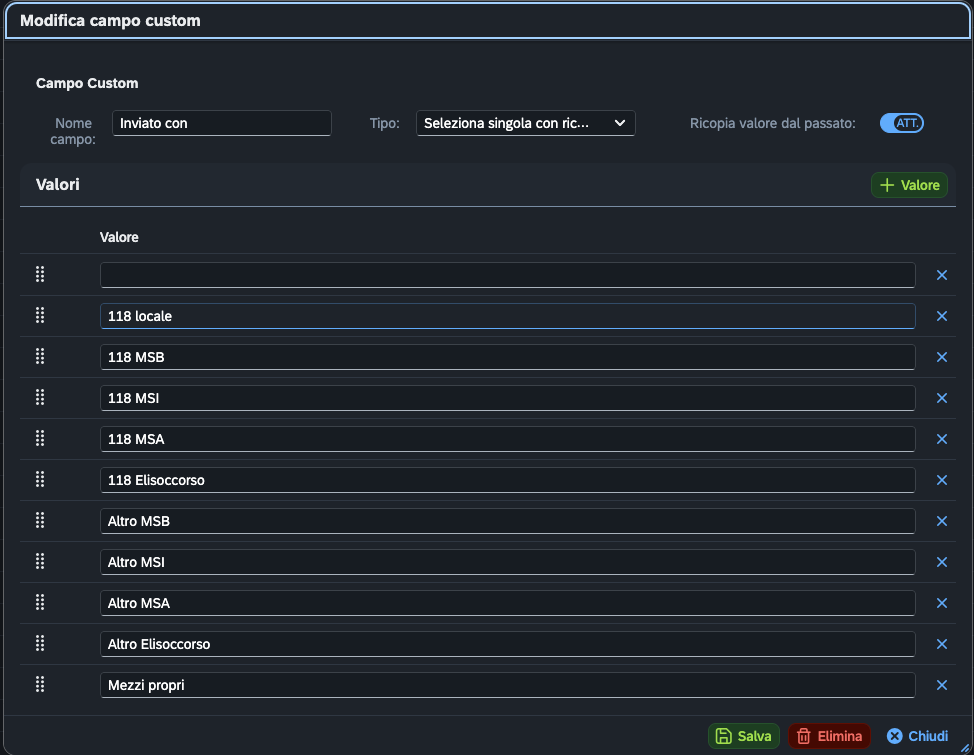Click the Tipo dropdown chevron arrow
Image resolution: width=974 pixels, height=755 pixels.
point(619,123)
